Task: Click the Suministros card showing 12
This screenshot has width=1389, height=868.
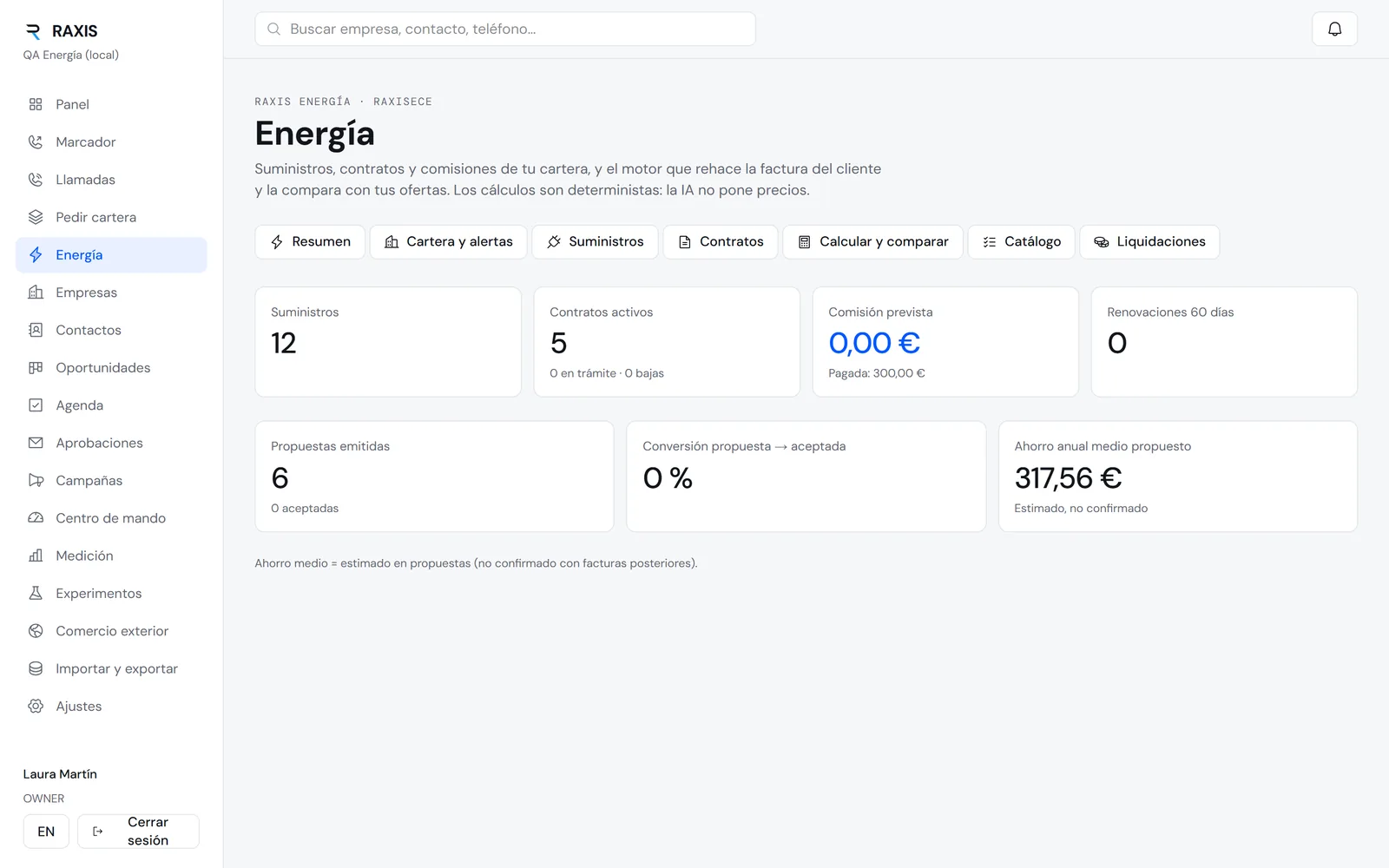Action: coord(388,342)
